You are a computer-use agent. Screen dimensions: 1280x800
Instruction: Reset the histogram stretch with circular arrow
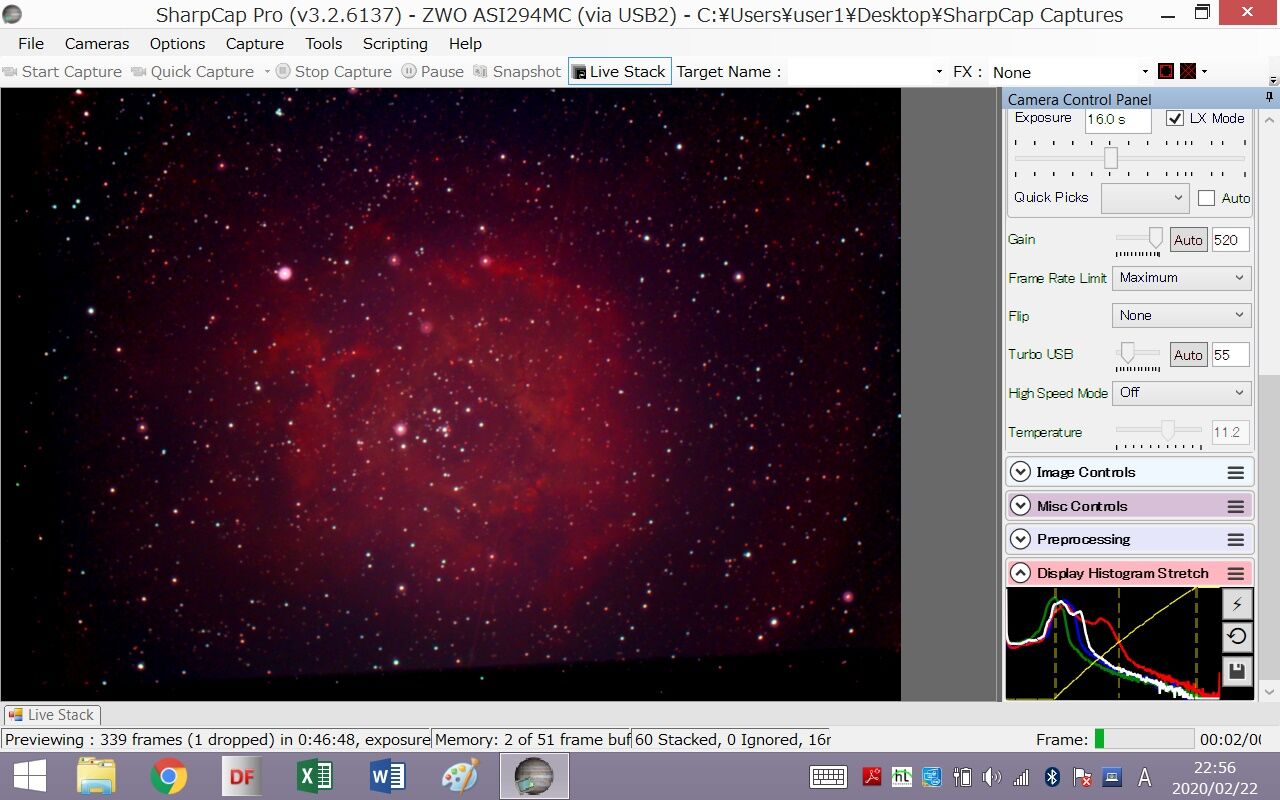pyautogui.click(x=1237, y=637)
